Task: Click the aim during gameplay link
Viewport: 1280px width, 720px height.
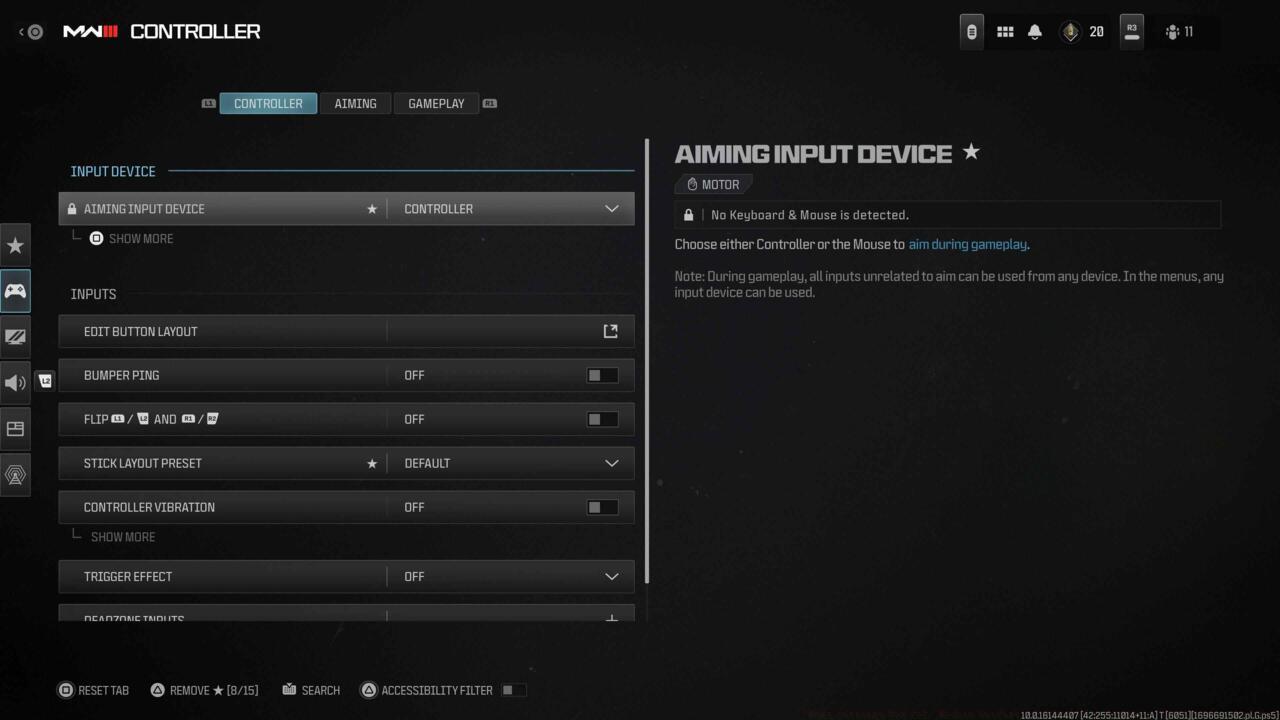Action: (x=967, y=244)
